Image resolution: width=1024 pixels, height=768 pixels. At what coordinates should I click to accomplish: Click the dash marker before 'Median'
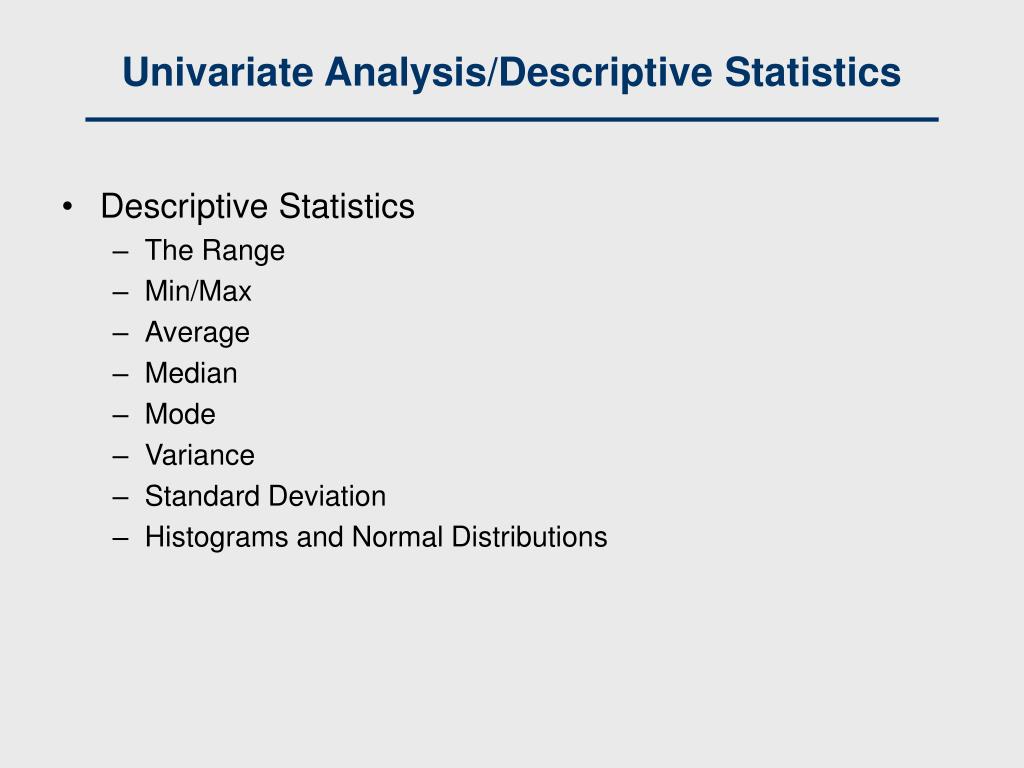(120, 375)
